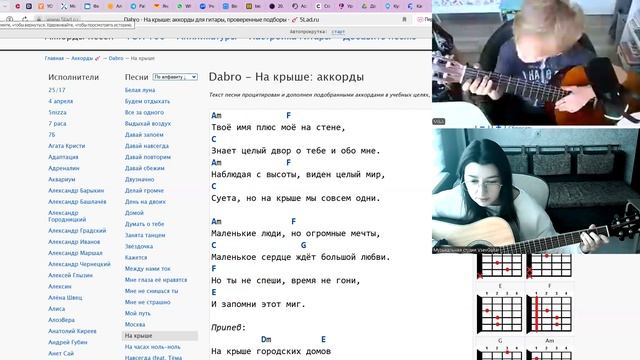Open 'Dabro' breadcrumb link
Screen dimensions: 640x360
(x=116, y=58)
